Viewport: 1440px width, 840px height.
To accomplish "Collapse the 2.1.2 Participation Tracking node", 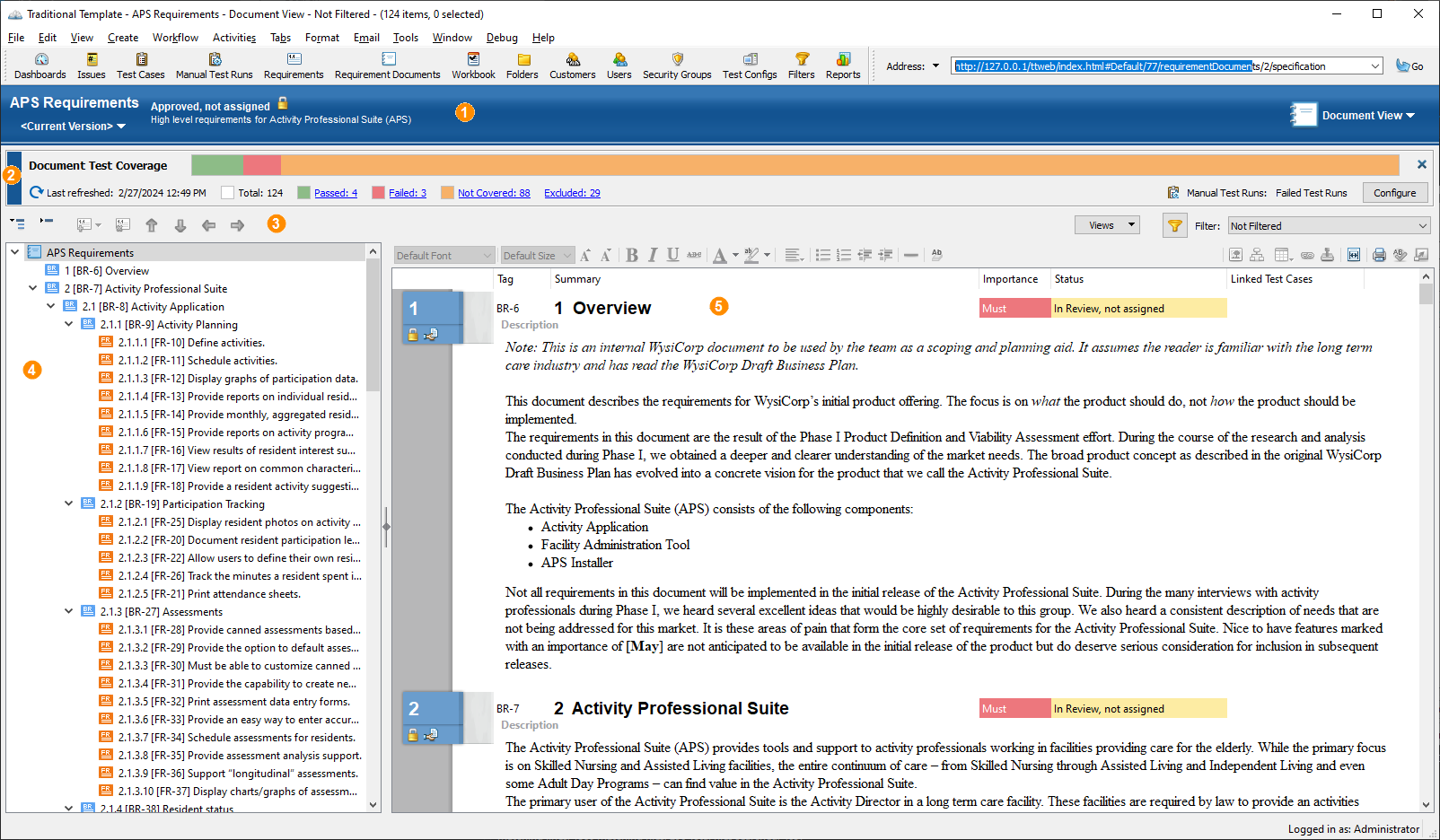I will [x=69, y=503].
